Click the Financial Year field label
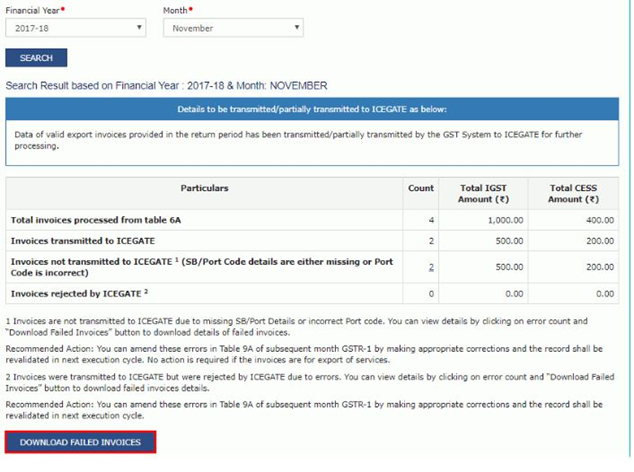Image resolution: width=634 pixels, height=472 pixels. (x=32, y=11)
